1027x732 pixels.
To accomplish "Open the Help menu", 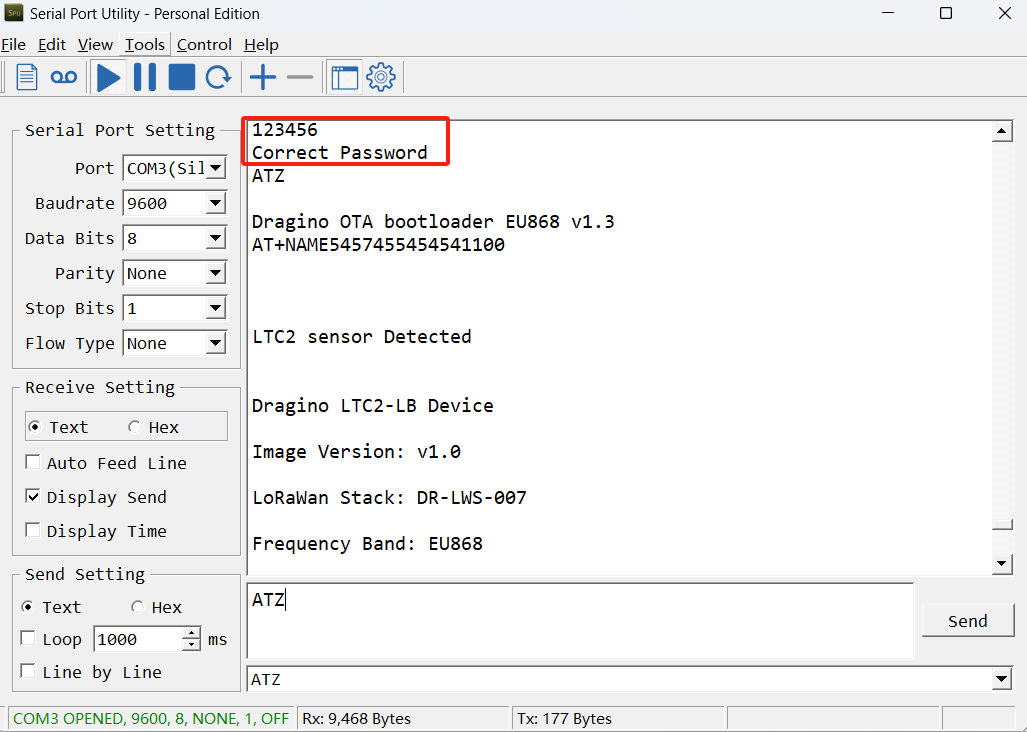I will (x=261, y=45).
